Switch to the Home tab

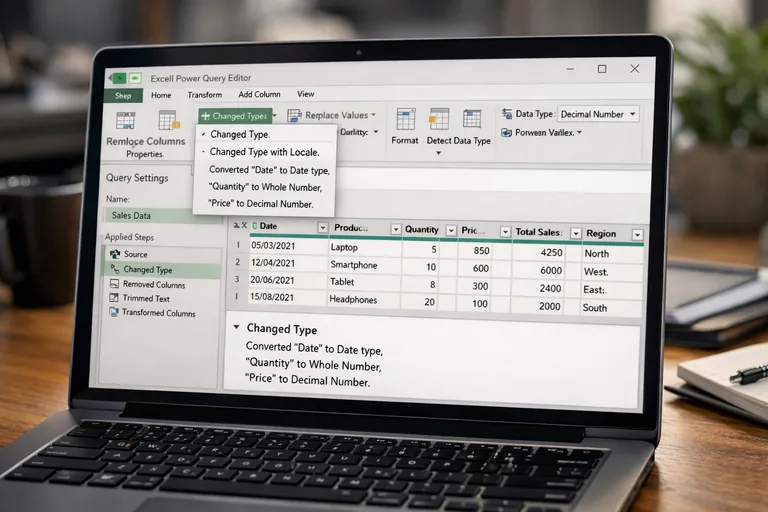coord(161,95)
